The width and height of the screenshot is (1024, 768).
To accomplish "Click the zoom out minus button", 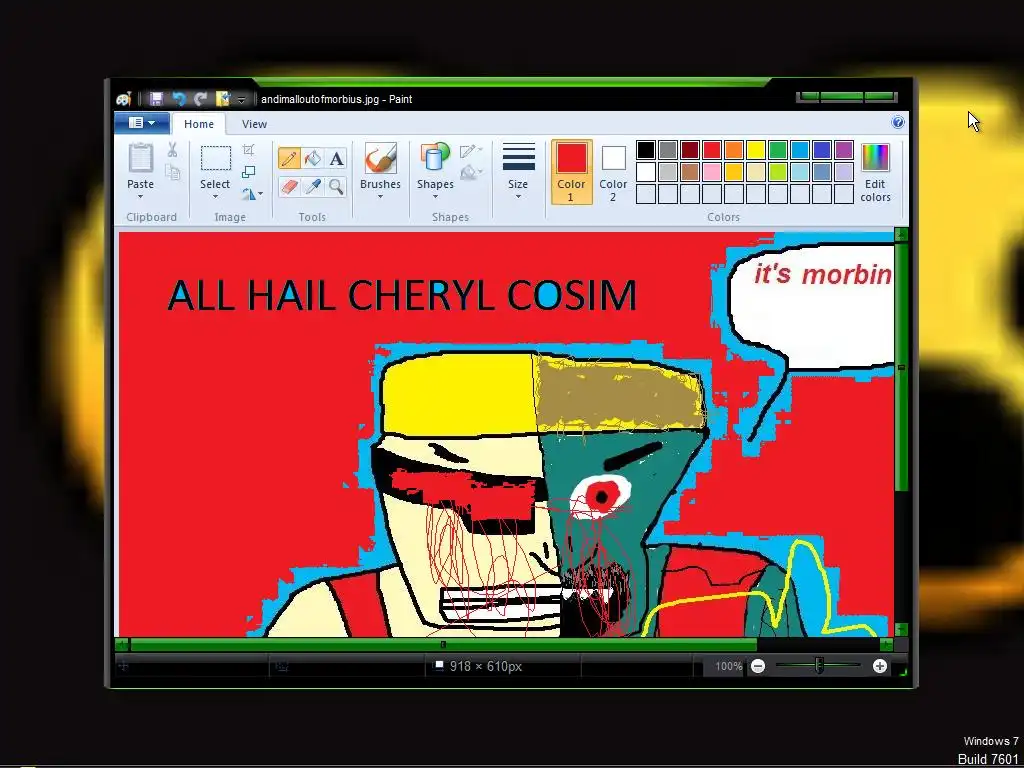I will click(758, 666).
